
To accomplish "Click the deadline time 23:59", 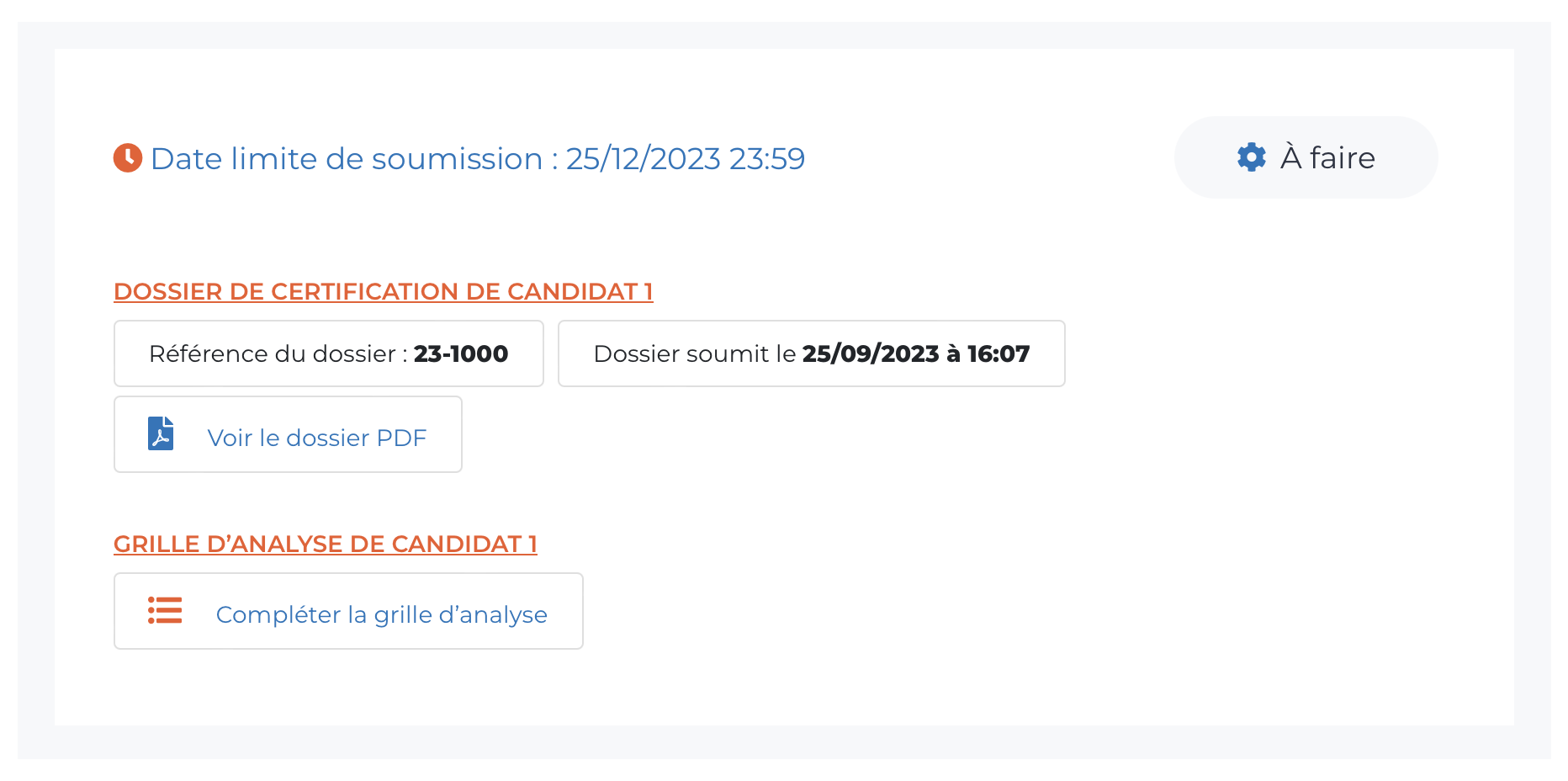I will (x=767, y=158).
